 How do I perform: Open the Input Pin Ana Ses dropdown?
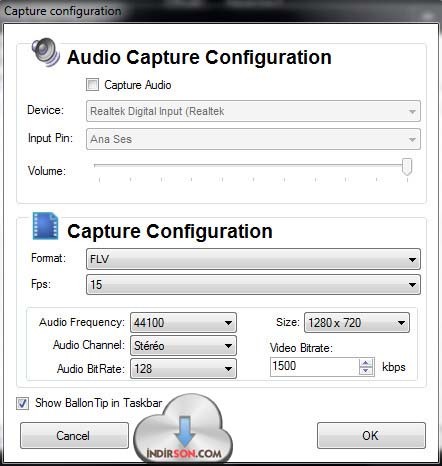253,139
